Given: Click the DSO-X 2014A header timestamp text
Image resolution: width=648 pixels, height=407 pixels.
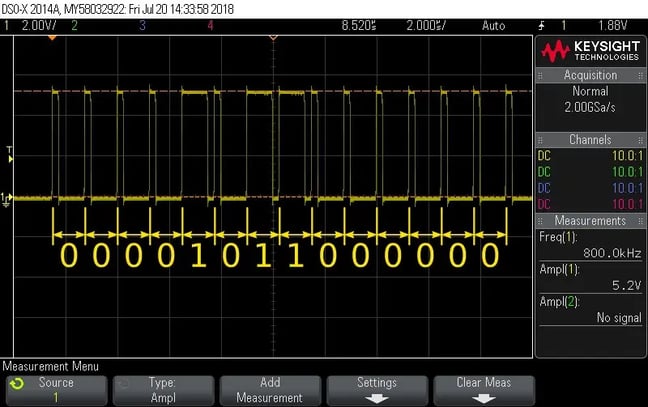Looking at the screenshot, I should (x=117, y=9).
